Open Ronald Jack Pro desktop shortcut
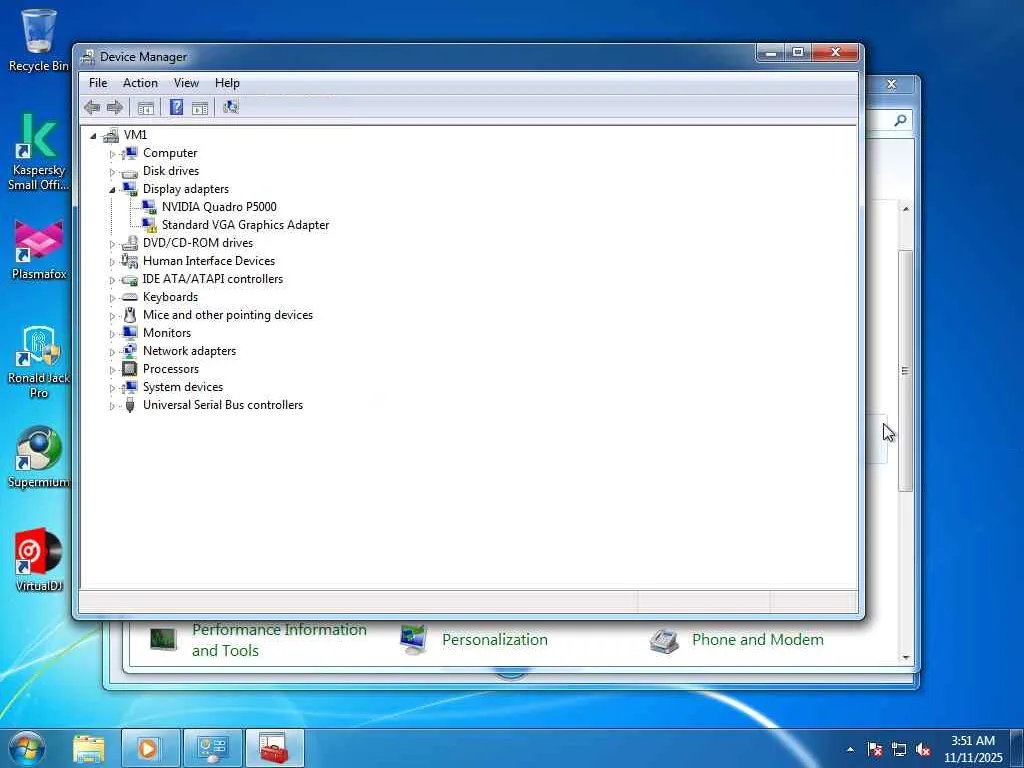Screen dimensions: 1024x768 coord(39,362)
